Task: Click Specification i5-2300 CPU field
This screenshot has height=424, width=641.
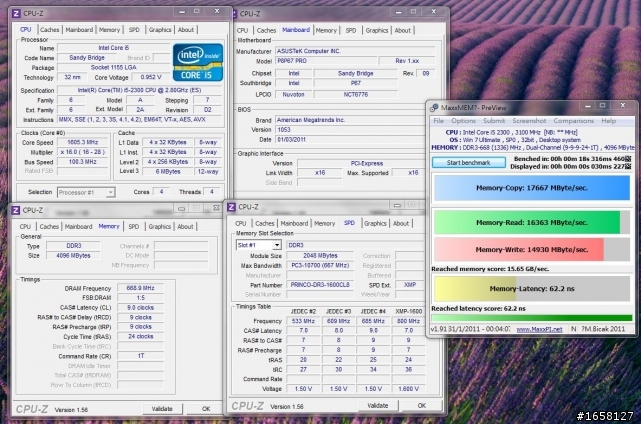Action: [x=139, y=90]
